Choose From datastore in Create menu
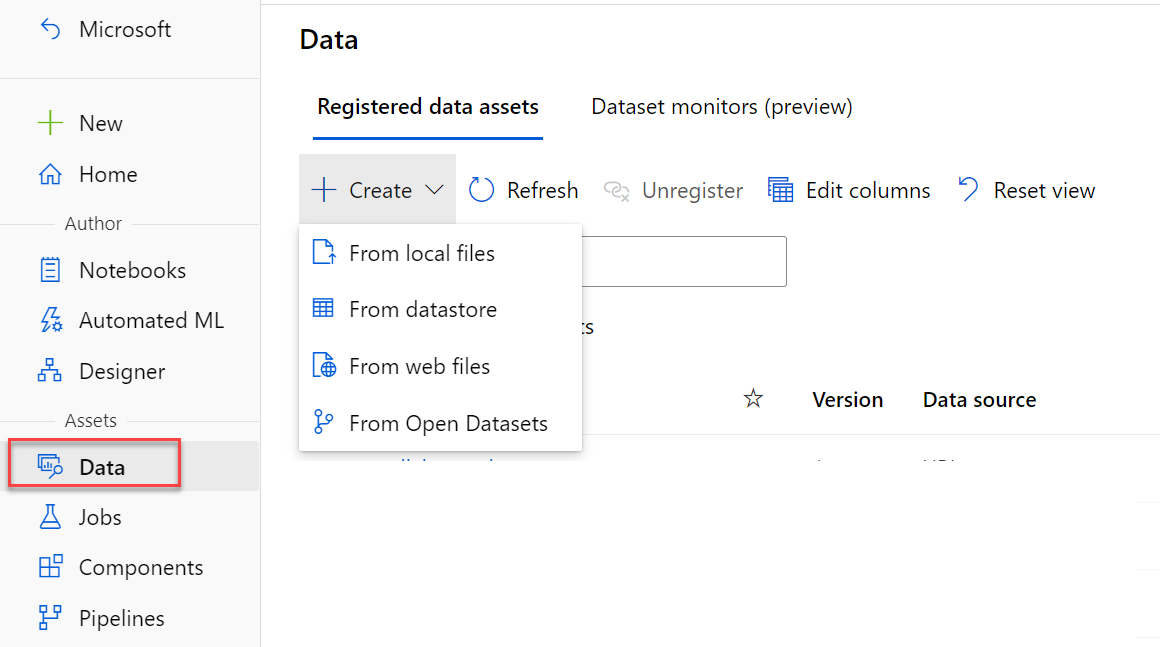The image size is (1160, 647). point(440,309)
